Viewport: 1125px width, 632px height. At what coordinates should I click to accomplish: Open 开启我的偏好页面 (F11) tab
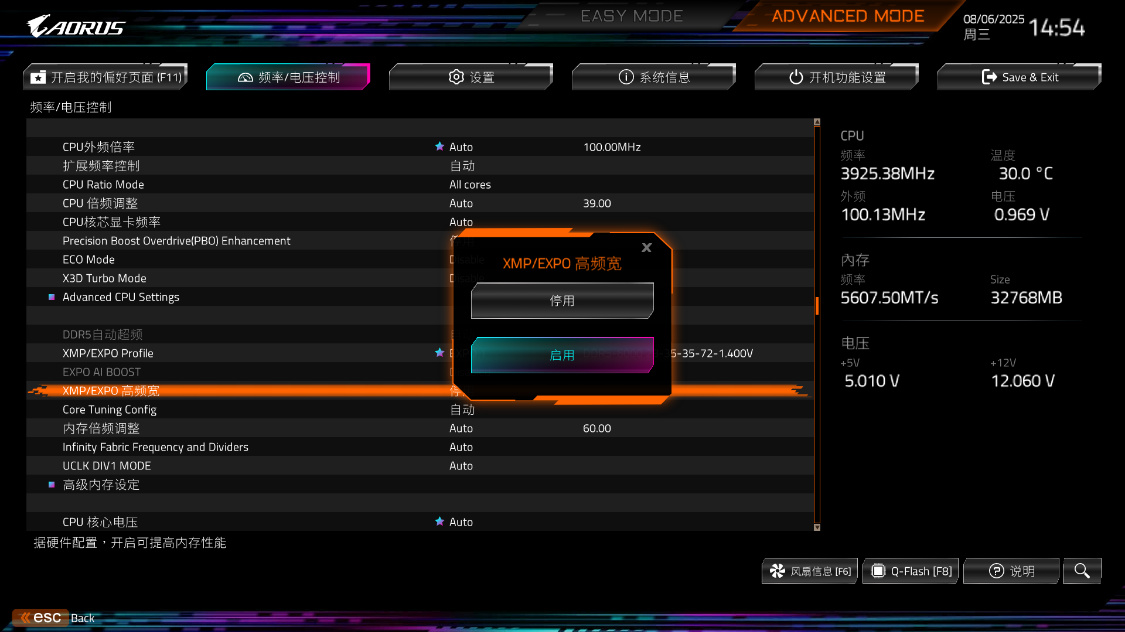105,77
